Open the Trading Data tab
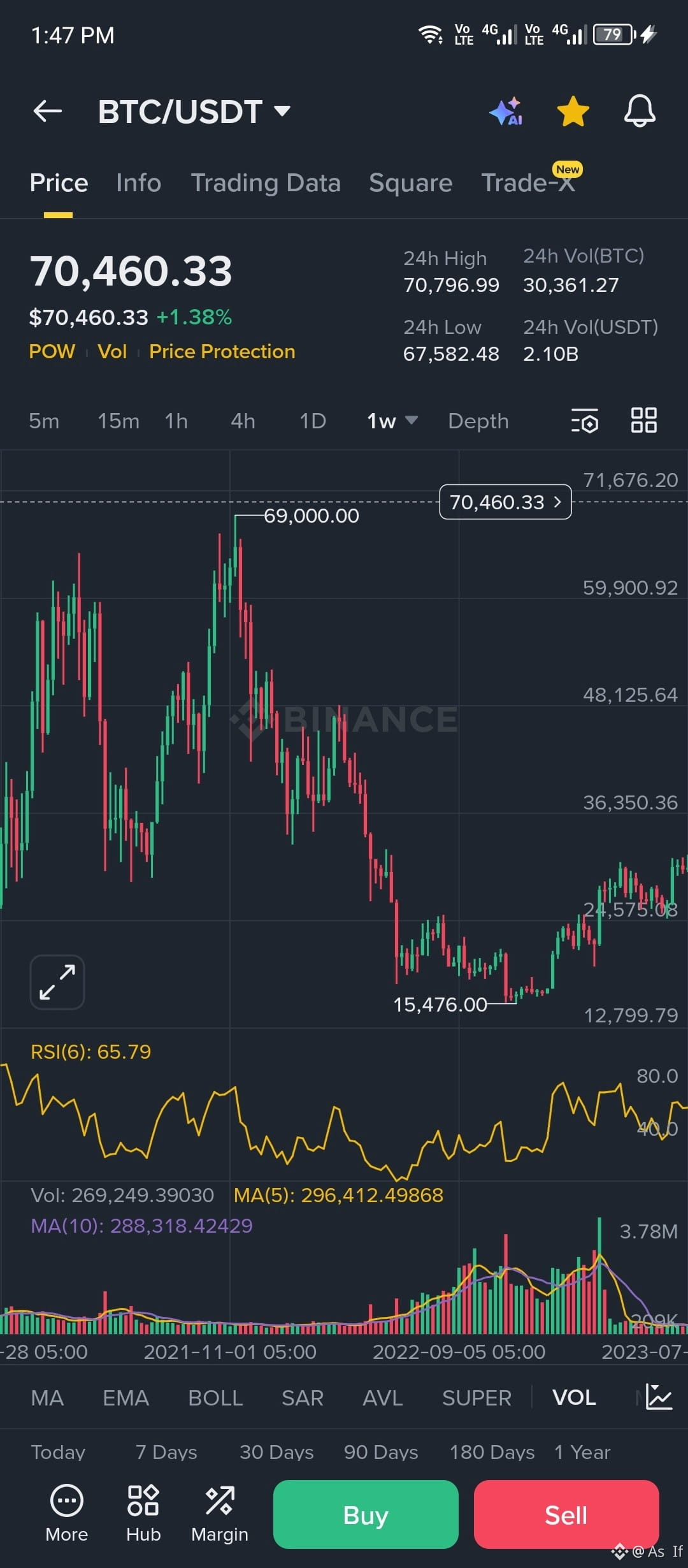 click(x=266, y=183)
